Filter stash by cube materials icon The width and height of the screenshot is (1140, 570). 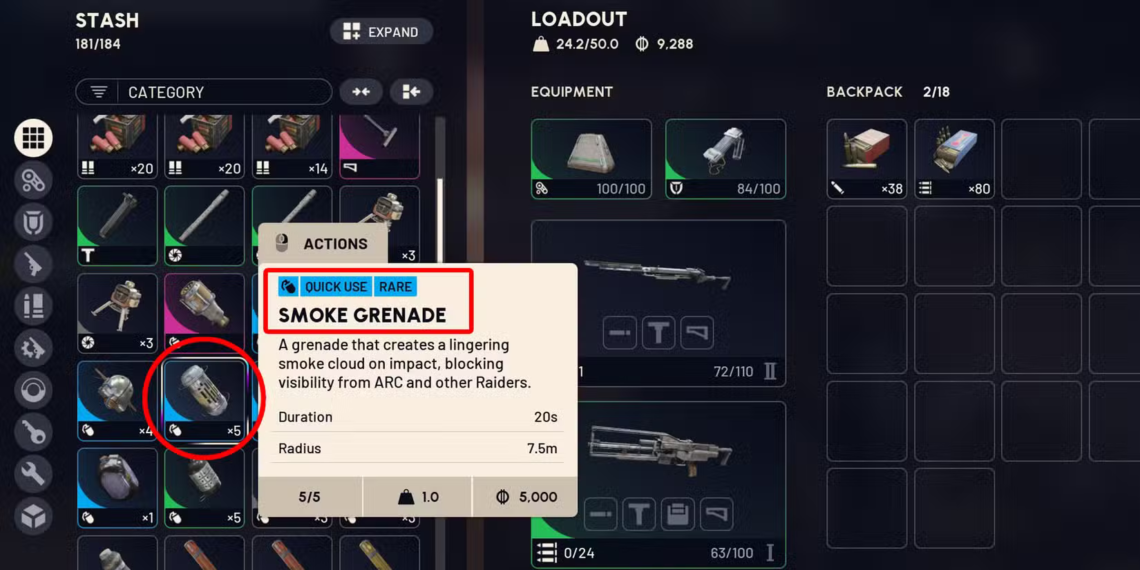(x=33, y=516)
